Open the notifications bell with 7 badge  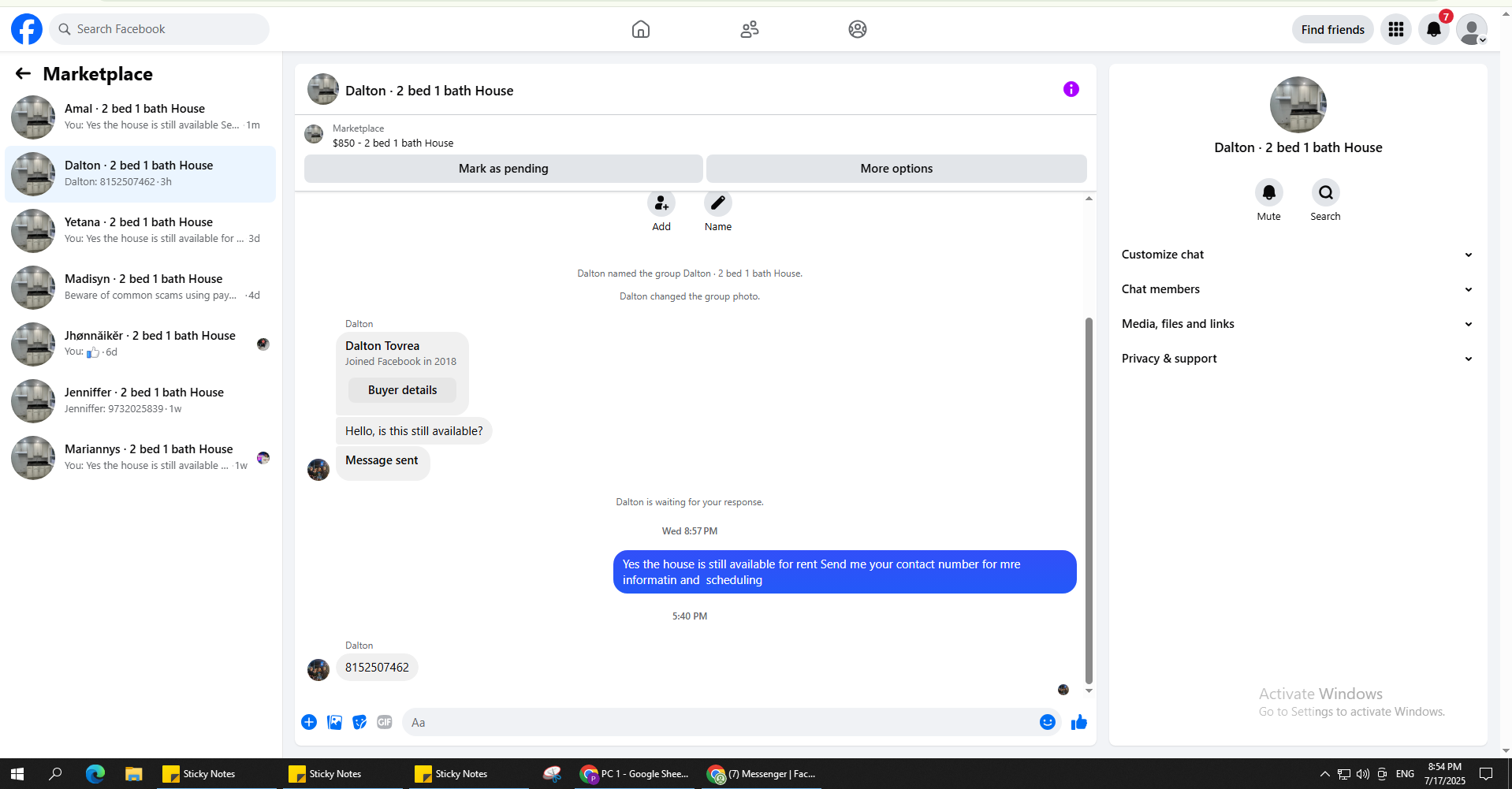[1434, 29]
